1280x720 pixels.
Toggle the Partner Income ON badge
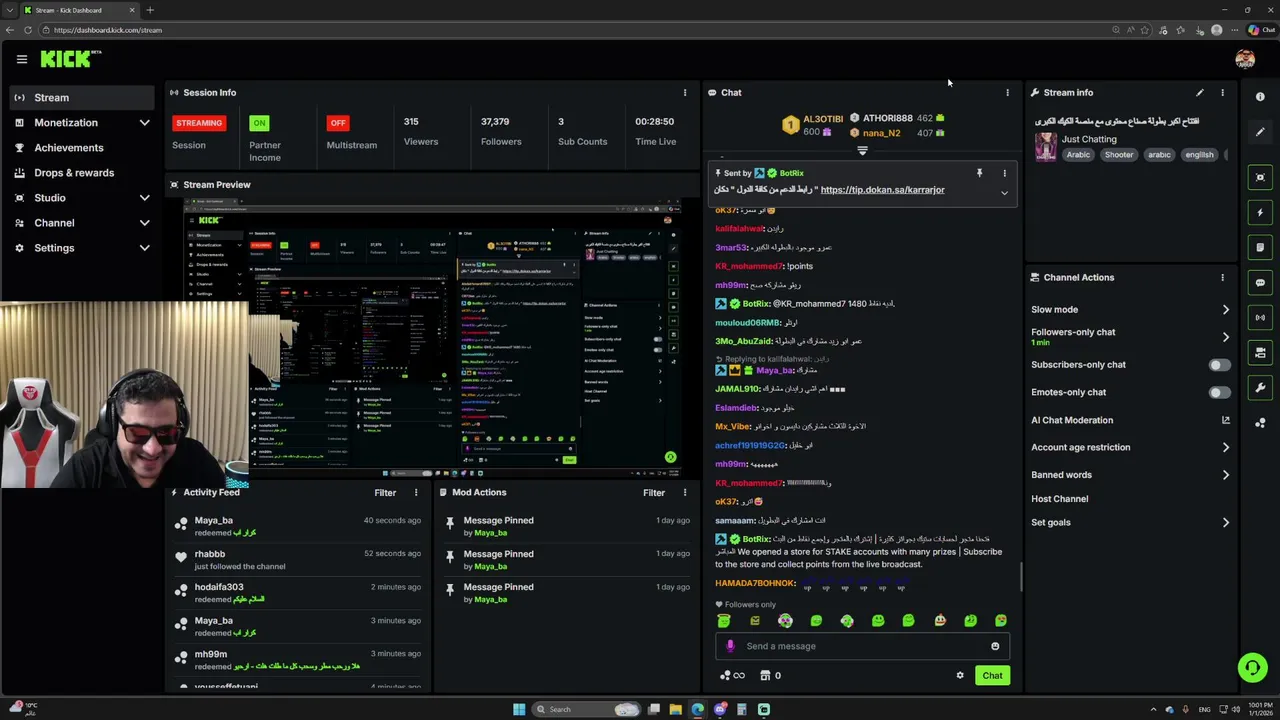259,123
